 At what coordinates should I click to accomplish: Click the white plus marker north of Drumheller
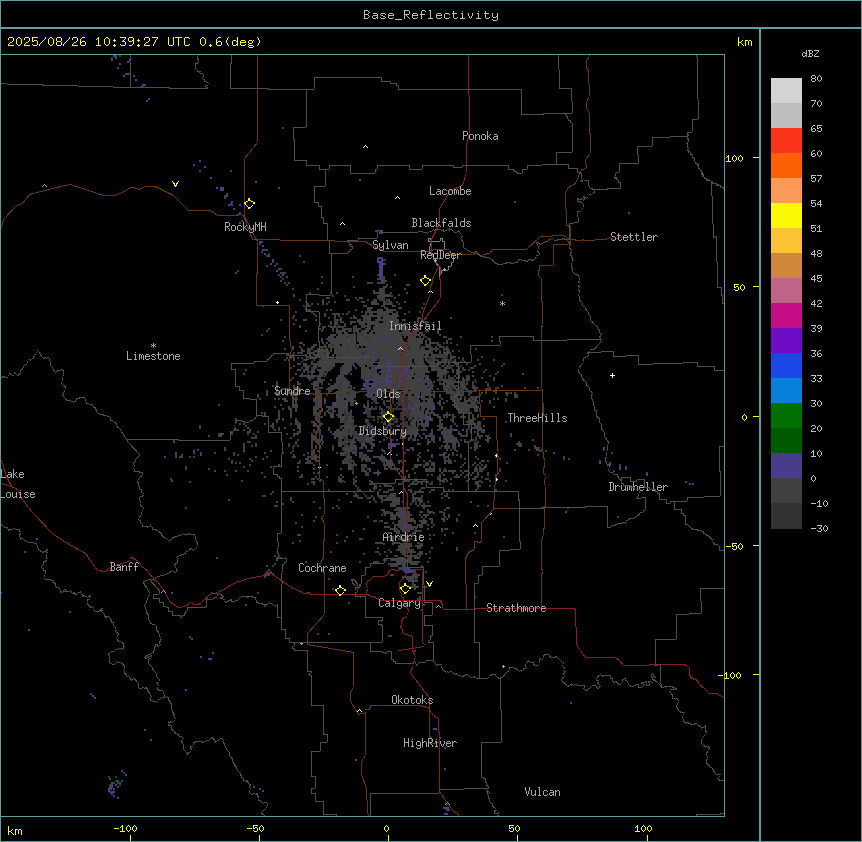[x=612, y=375]
